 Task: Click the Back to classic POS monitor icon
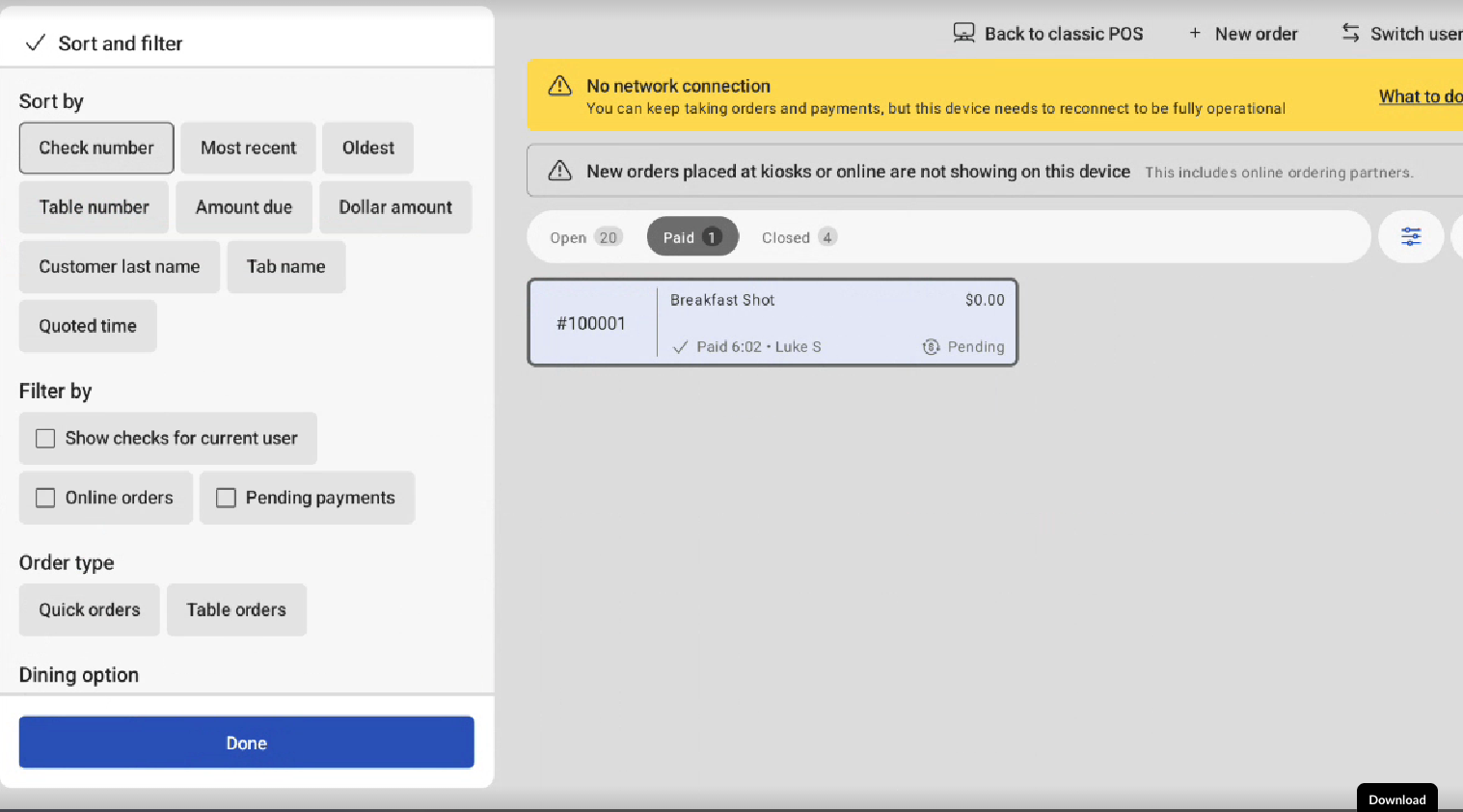(x=963, y=34)
